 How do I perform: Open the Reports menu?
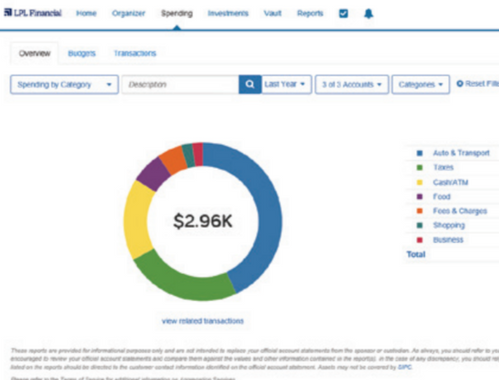(x=310, y=13)
